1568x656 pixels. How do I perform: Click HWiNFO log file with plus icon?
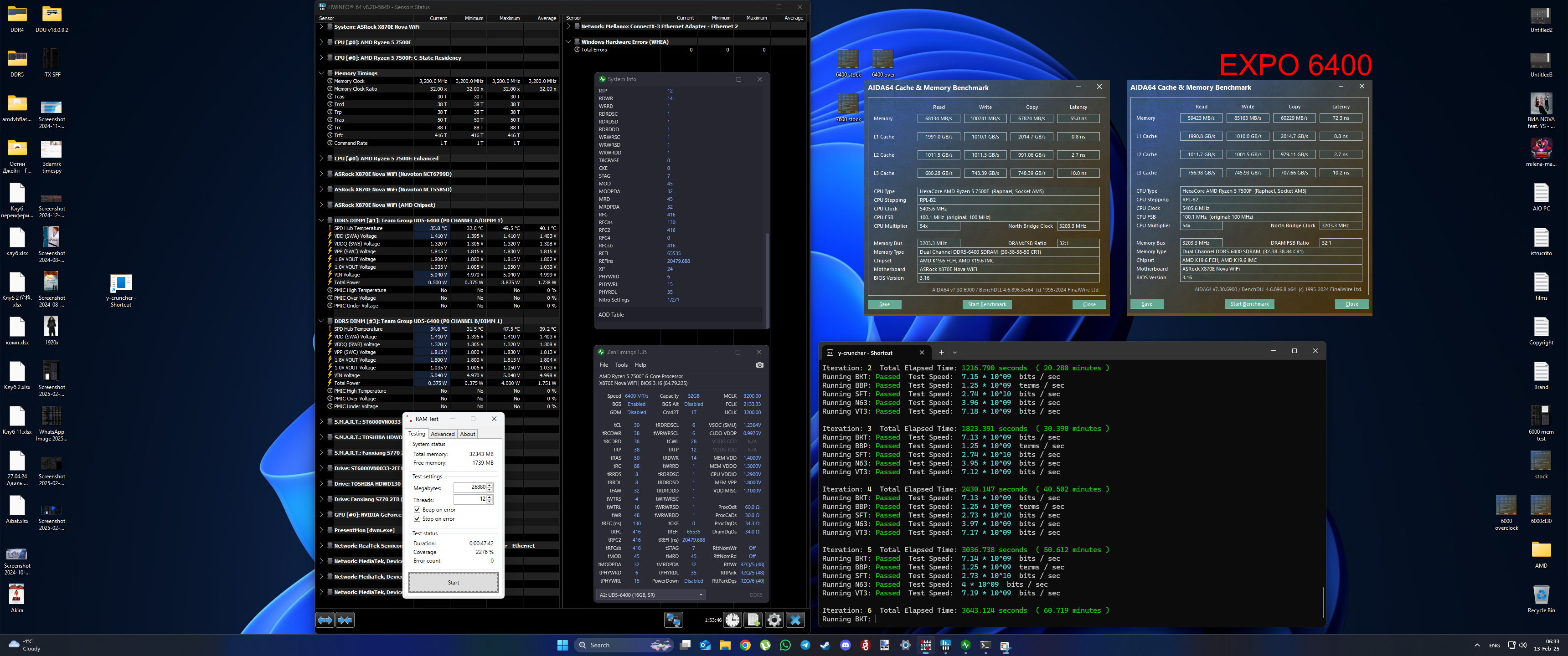pyautogui.click(x=753, y=620)
